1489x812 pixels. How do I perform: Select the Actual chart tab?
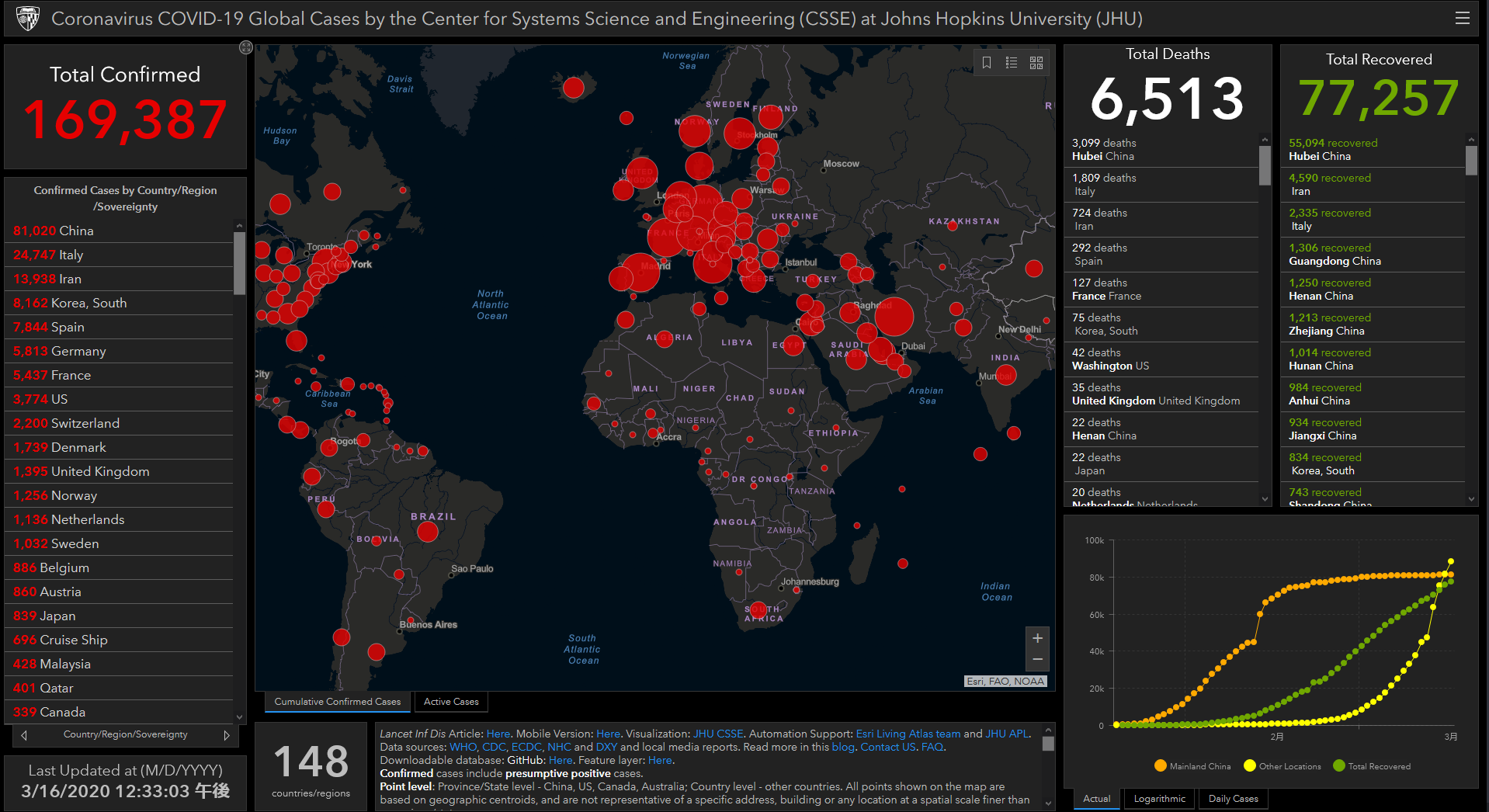click(1097, 799)
